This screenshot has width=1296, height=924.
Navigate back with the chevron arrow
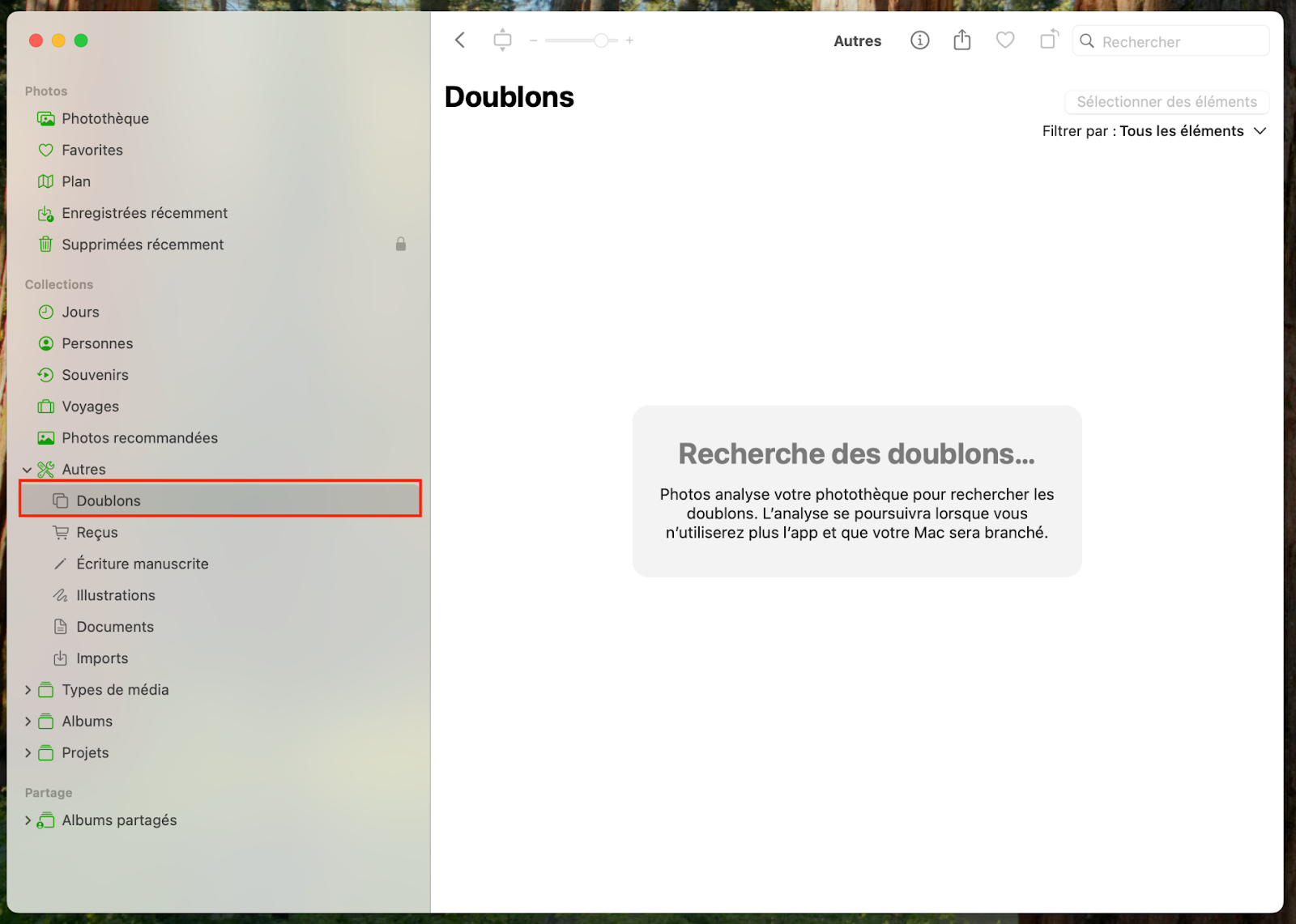[x=459, y=40]
